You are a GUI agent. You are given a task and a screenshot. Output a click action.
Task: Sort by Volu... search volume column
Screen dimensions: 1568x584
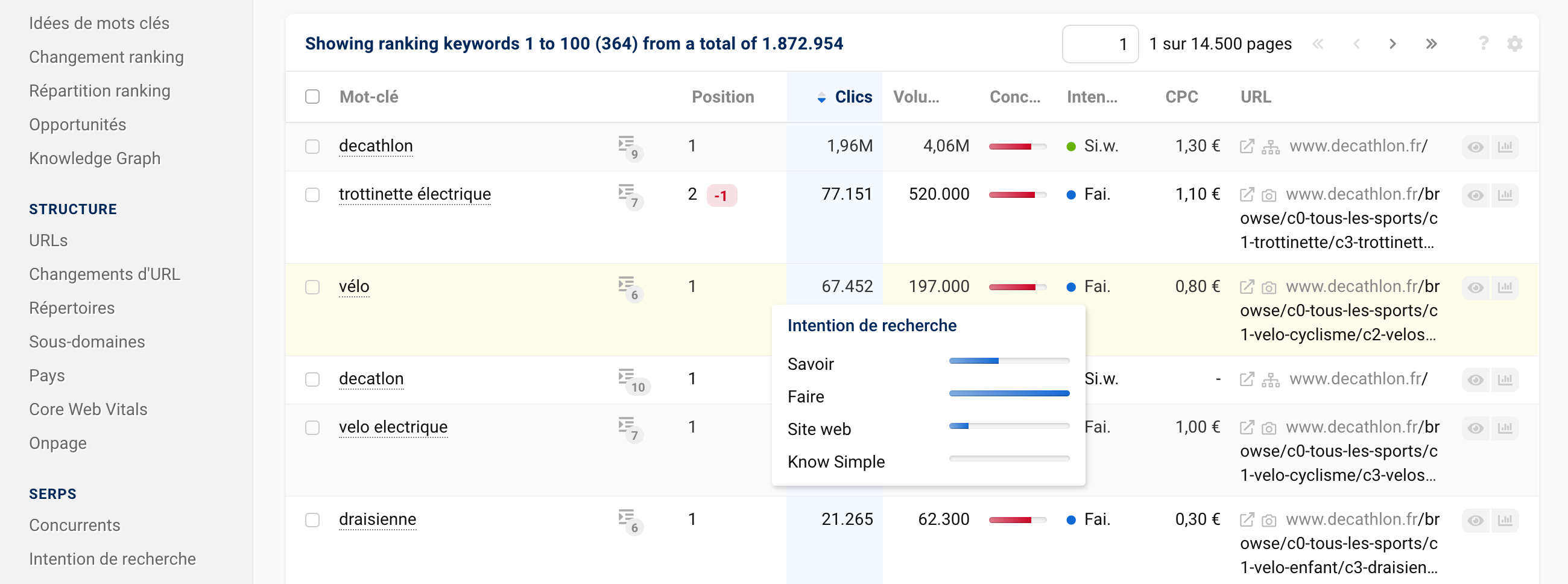(x=916, y=97)
